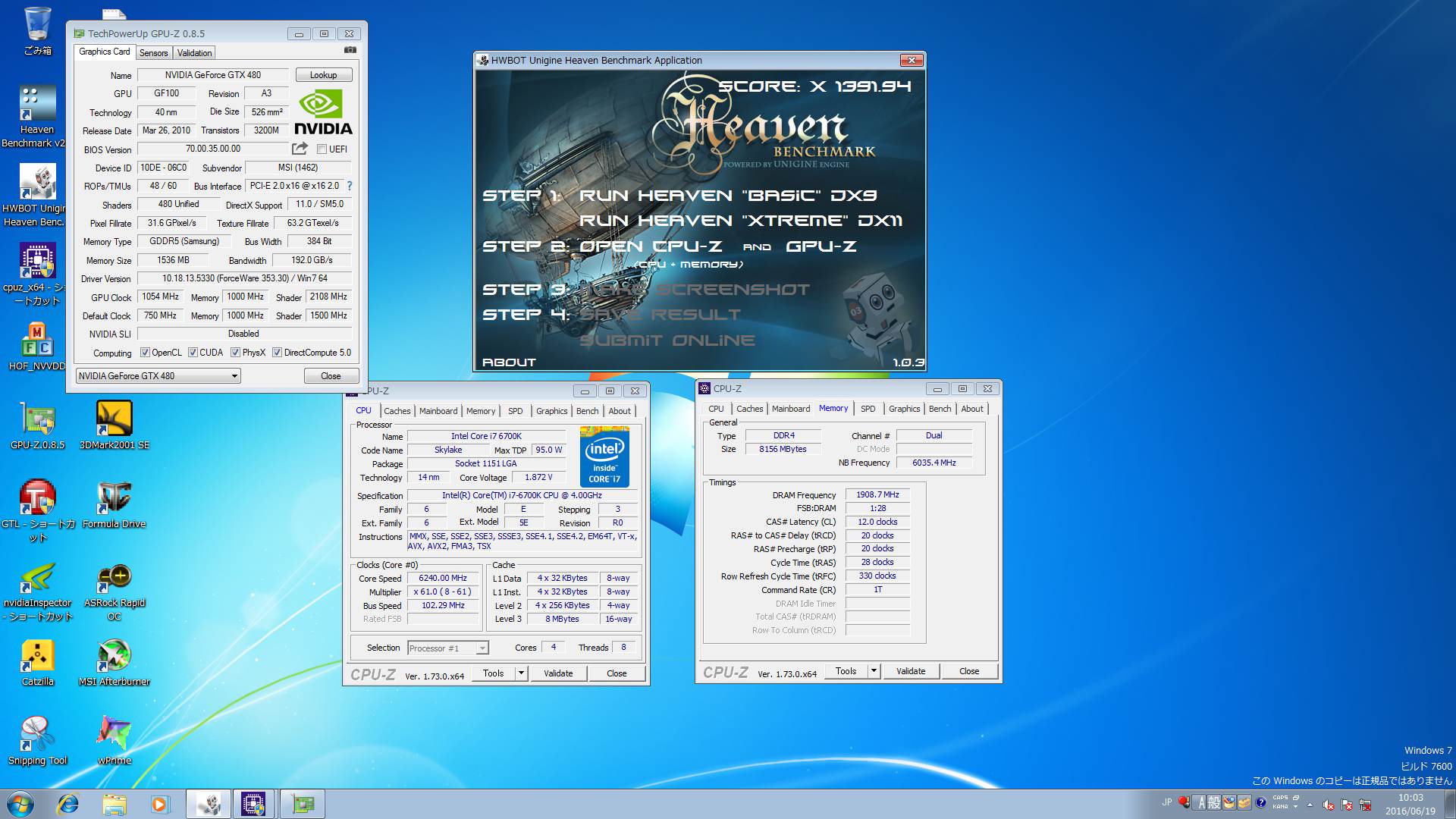Click Close in left CPU-Z window

point(617,673)
